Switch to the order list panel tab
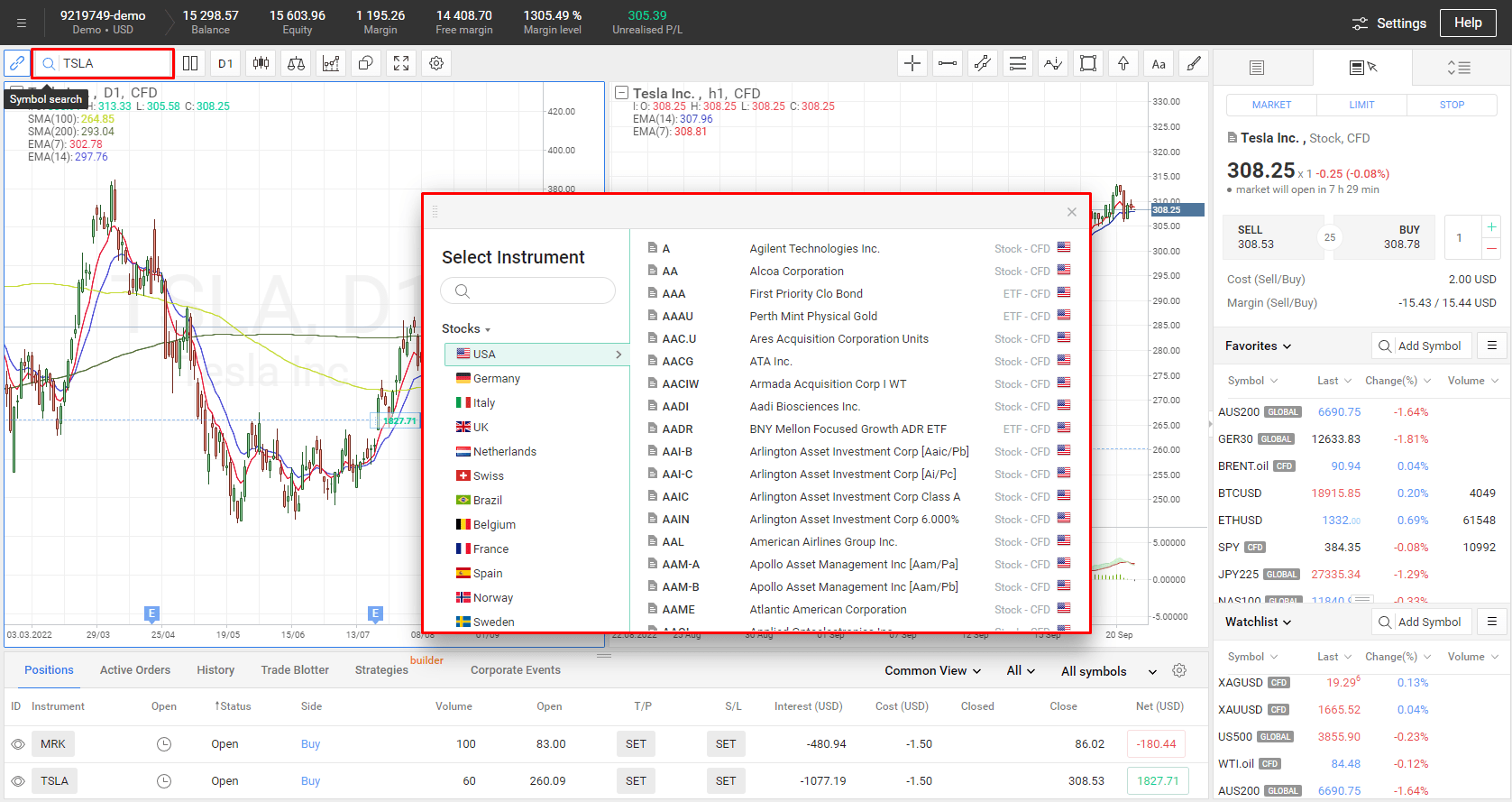 1258,68
